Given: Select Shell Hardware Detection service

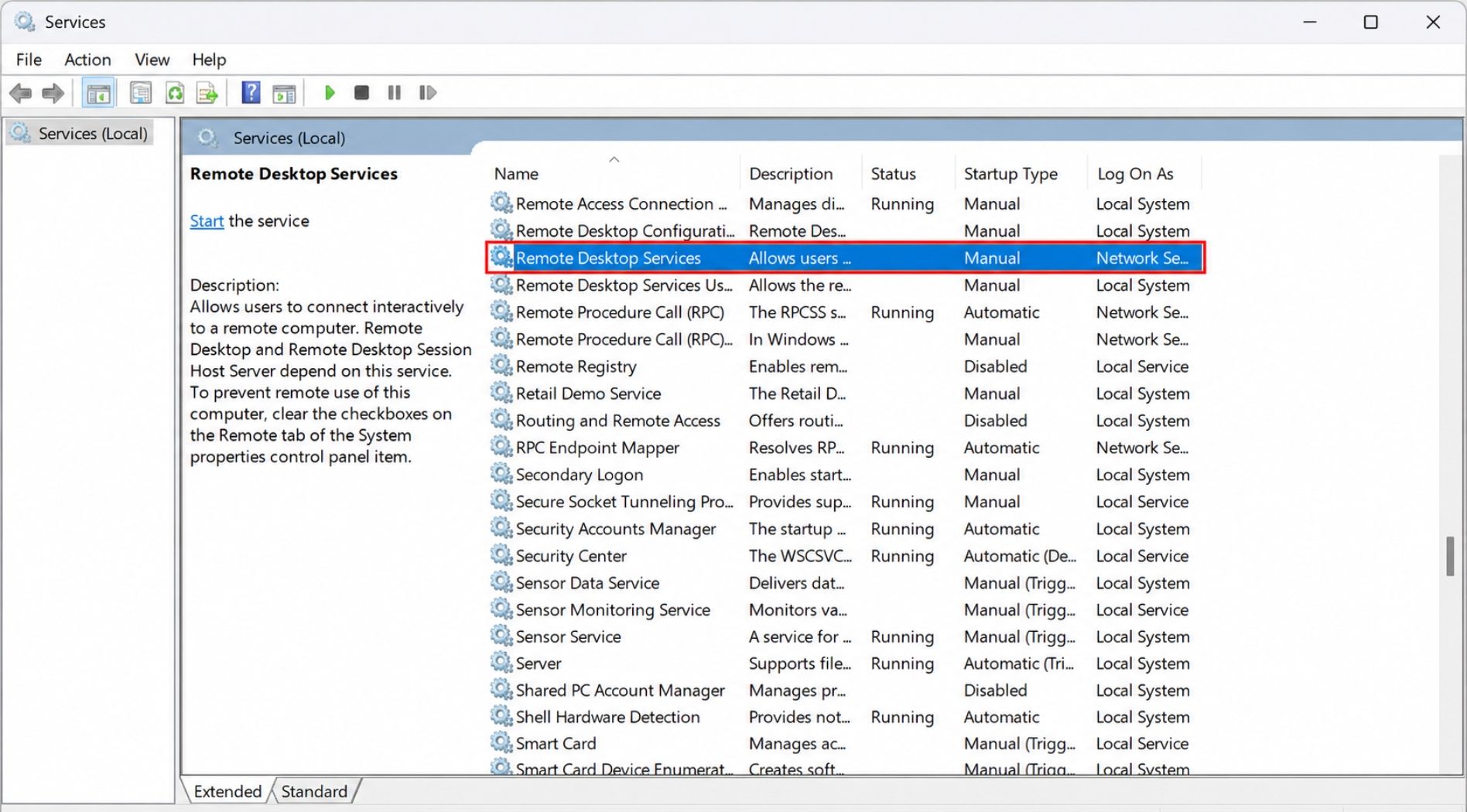Looking at the screenshot, I should (845, 718).
